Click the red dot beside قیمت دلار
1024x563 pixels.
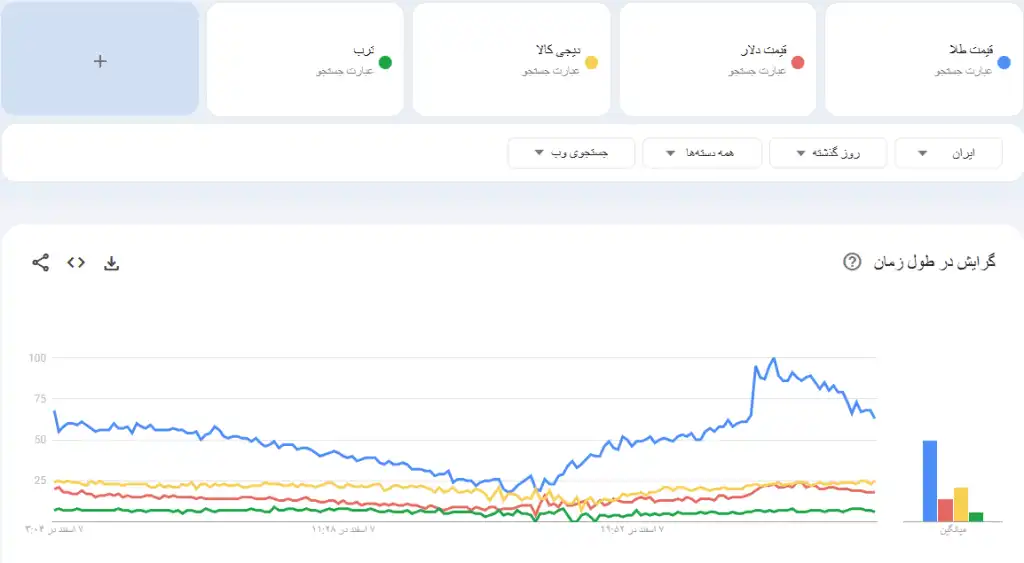tap(798, 63)
